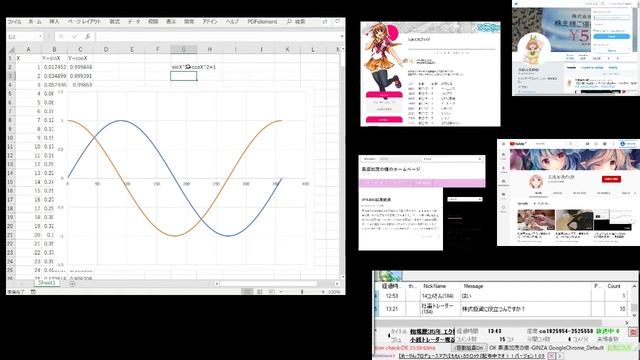Click the zoom in plus button
640x360 pixels.
pyautogui.click(x=323, y=291)
